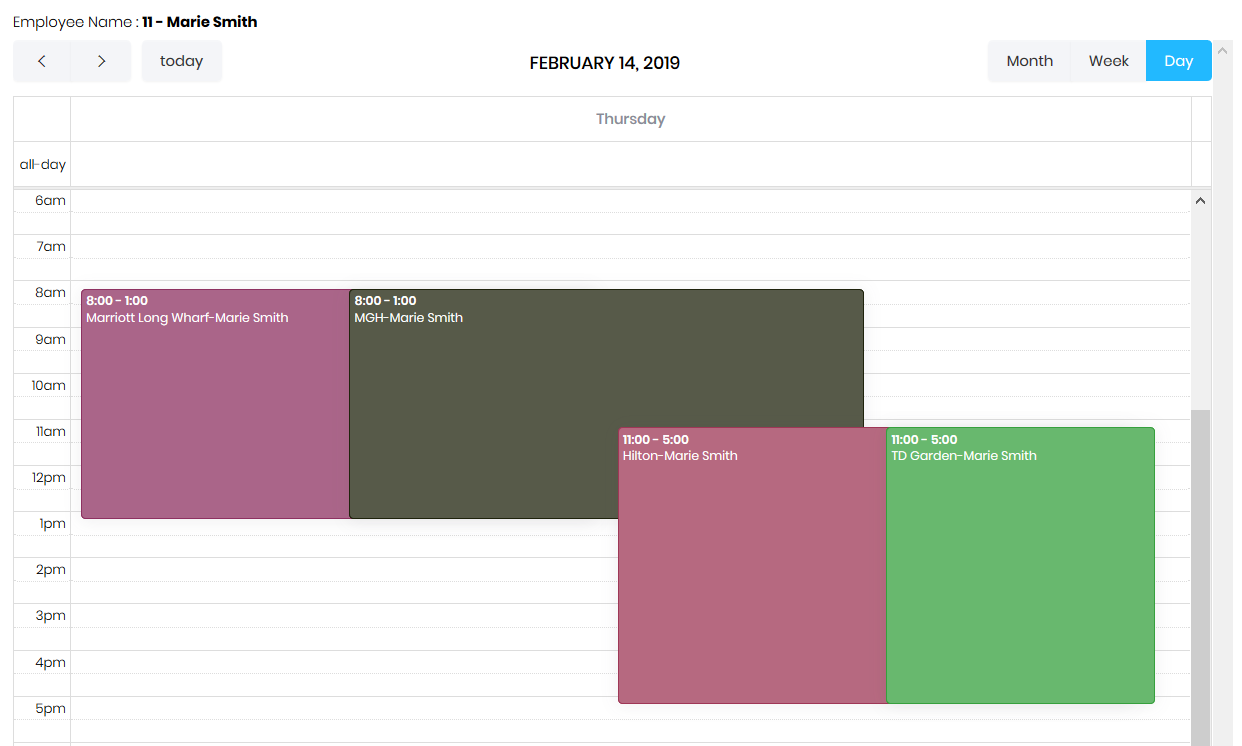Go to the next day arrow
Viewport: 1242px width, 746px height.
[x=101, y=61]
